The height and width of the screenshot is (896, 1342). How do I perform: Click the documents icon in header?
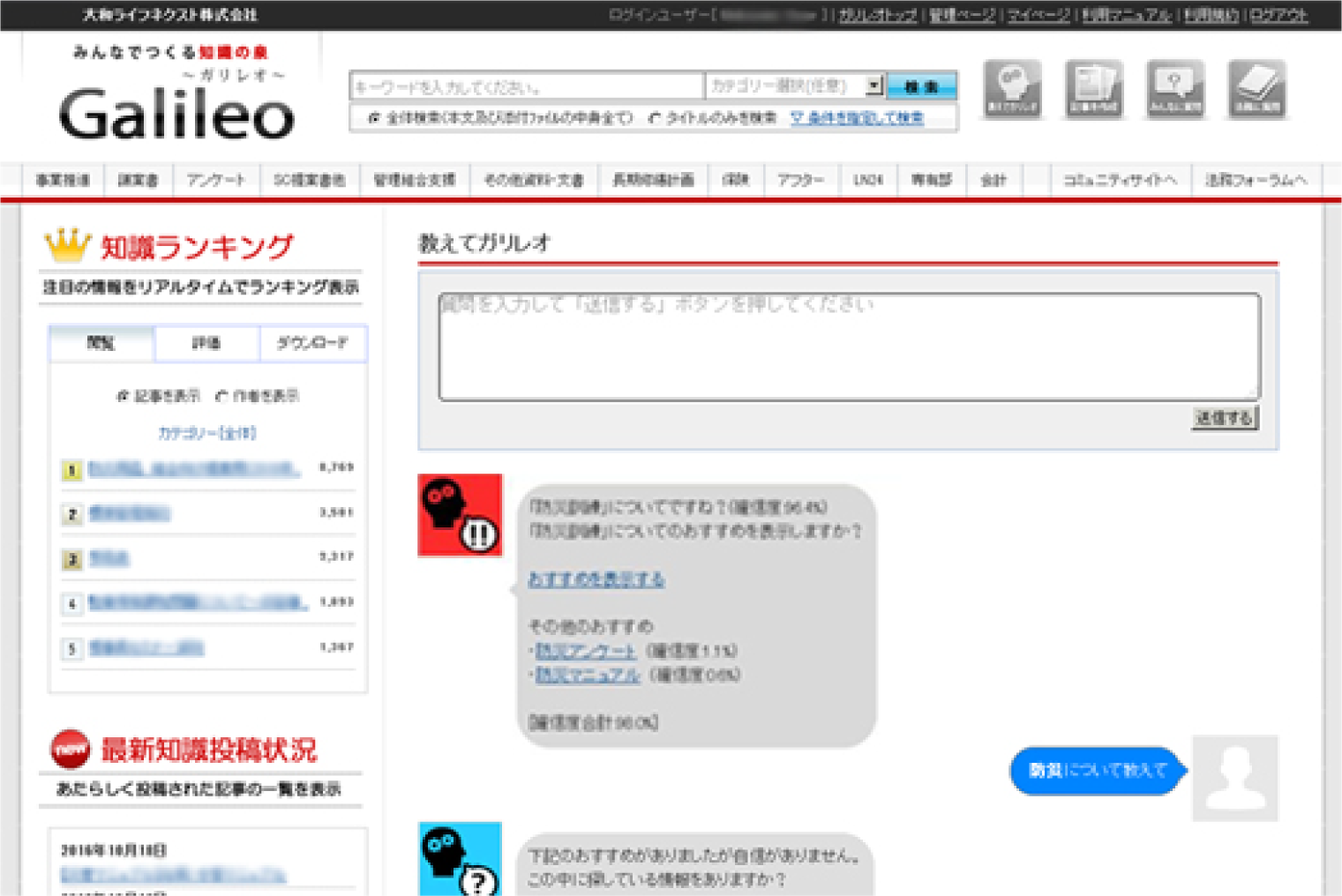pos(1093,89)
